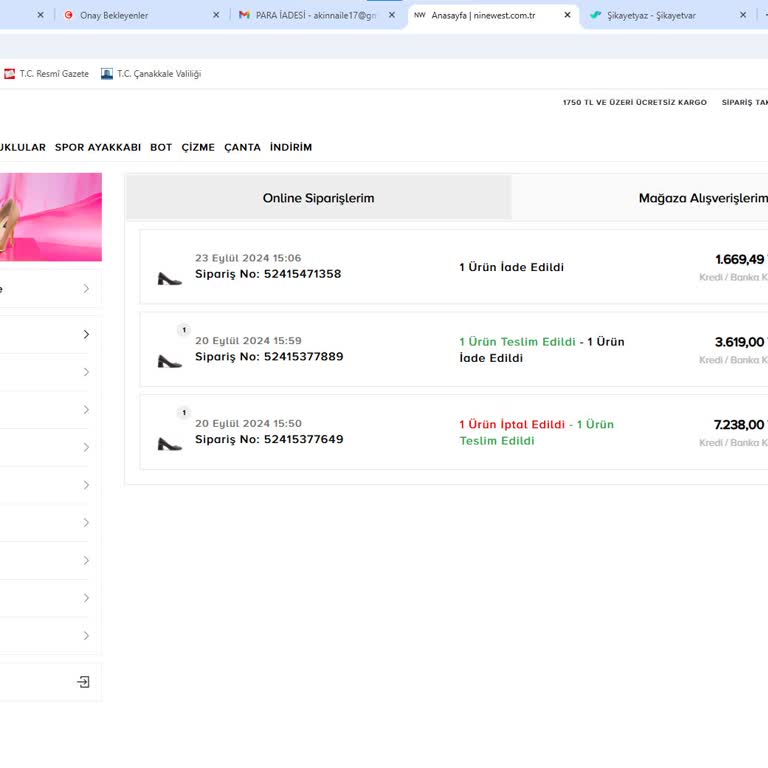This screenshot has height=768, width=768.
Task: Click shoe thumbnail of order 52415377889
Action: (x=169, y=362)
